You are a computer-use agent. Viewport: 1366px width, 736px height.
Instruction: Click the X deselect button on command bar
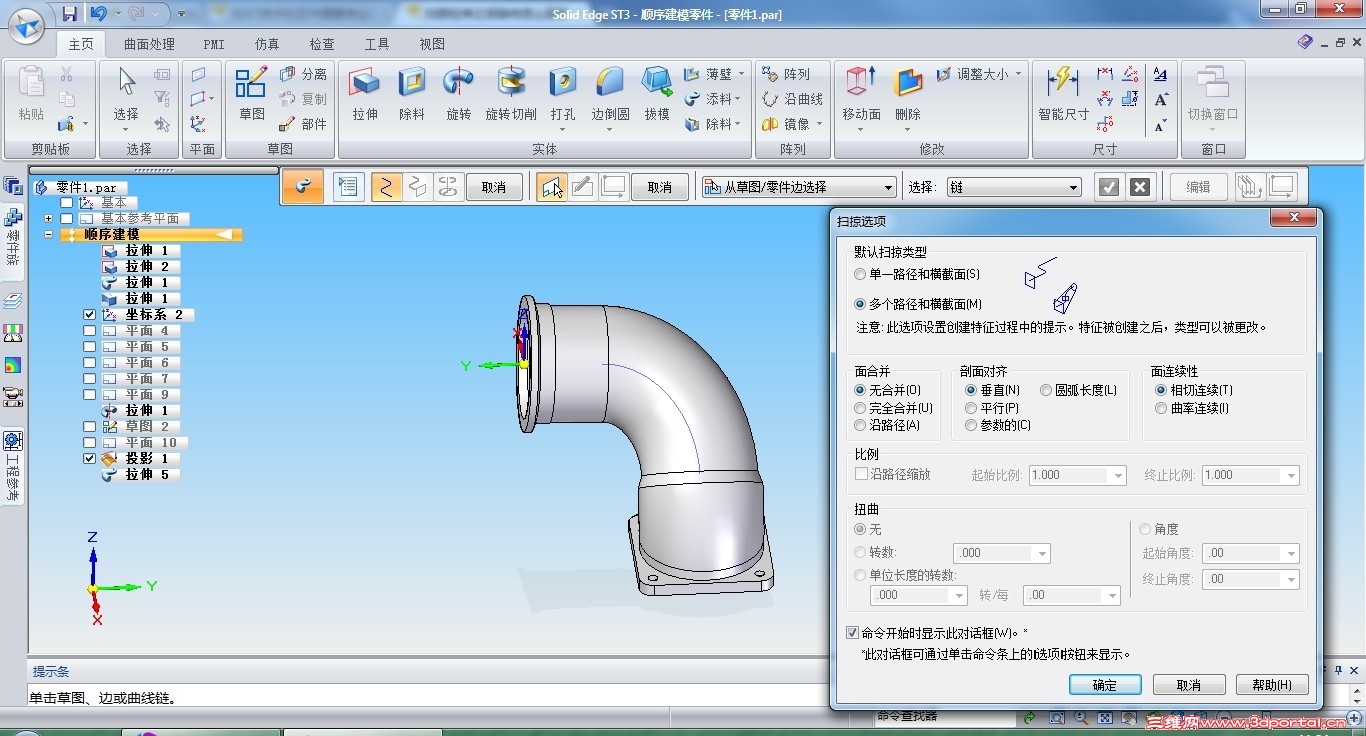(1139, 187)
